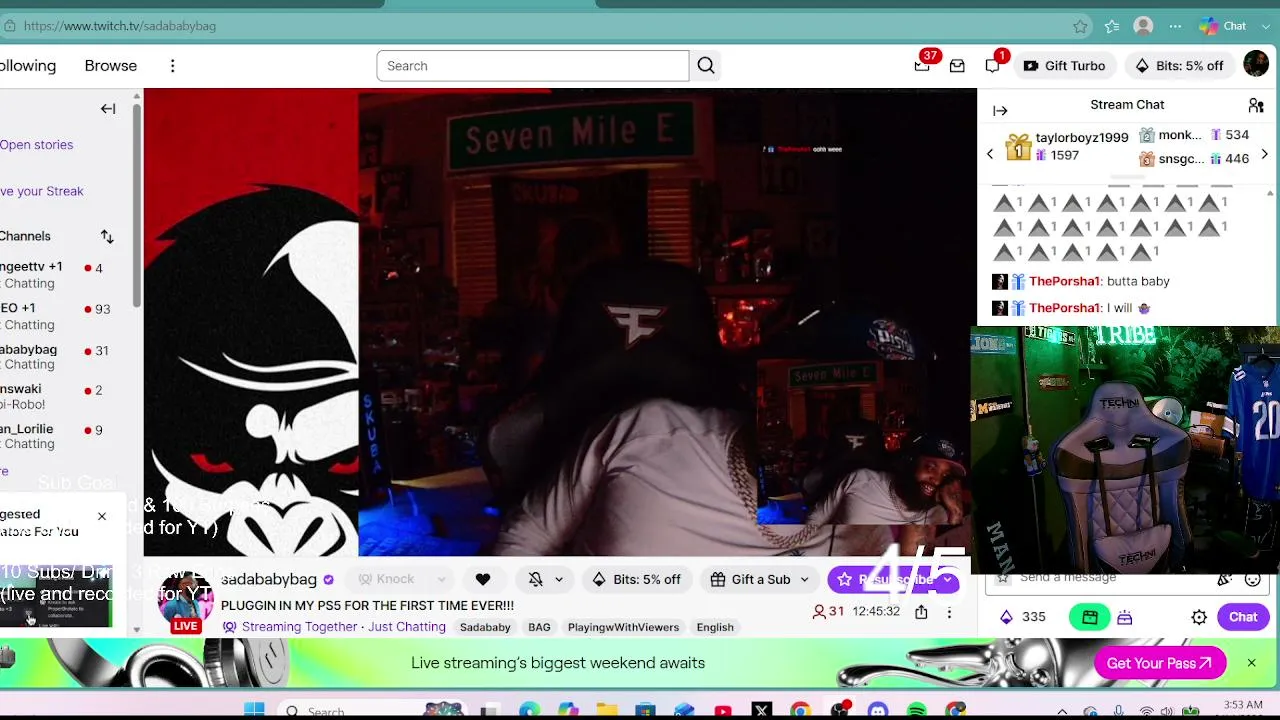Sort followed channels with arrows icon

coord(107,236)
